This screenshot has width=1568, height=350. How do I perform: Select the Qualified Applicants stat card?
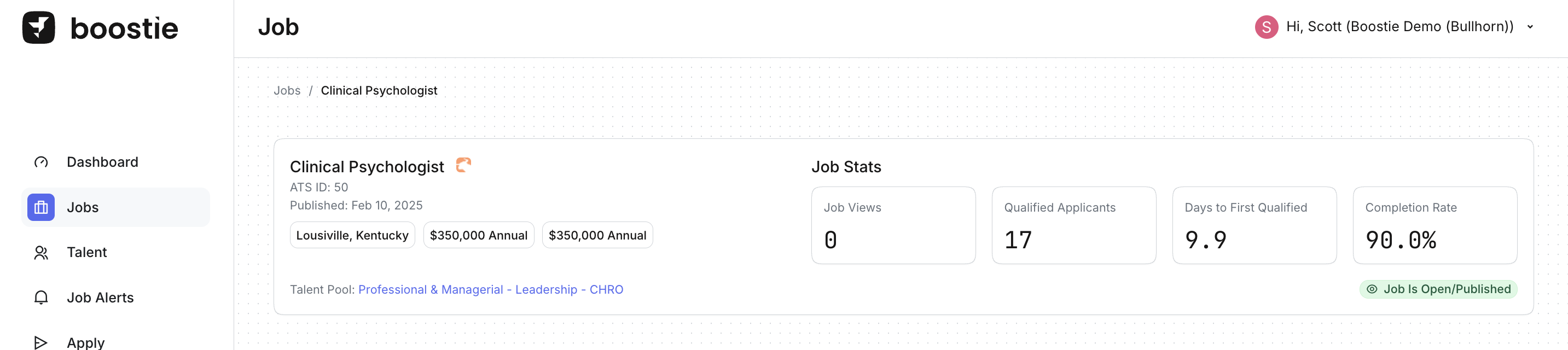pos(1073,225)
